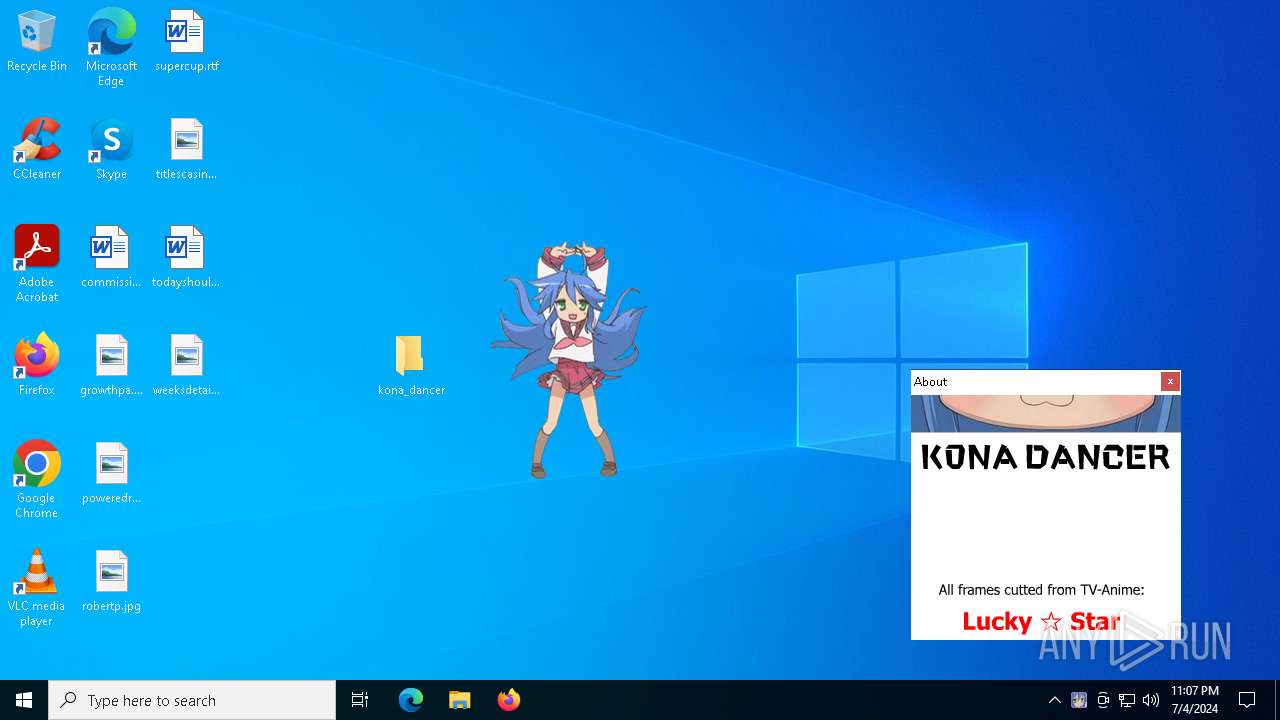Select the Firefox desktop shortcut
The width and height of the screenshot is (1280, 720).
coord(37,365)
